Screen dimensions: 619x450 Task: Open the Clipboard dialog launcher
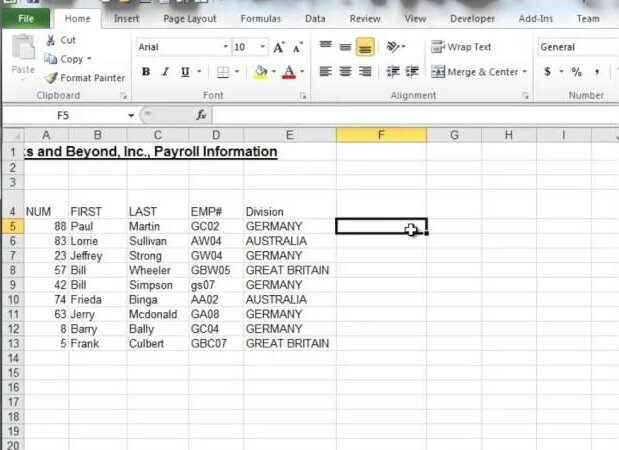124,96
